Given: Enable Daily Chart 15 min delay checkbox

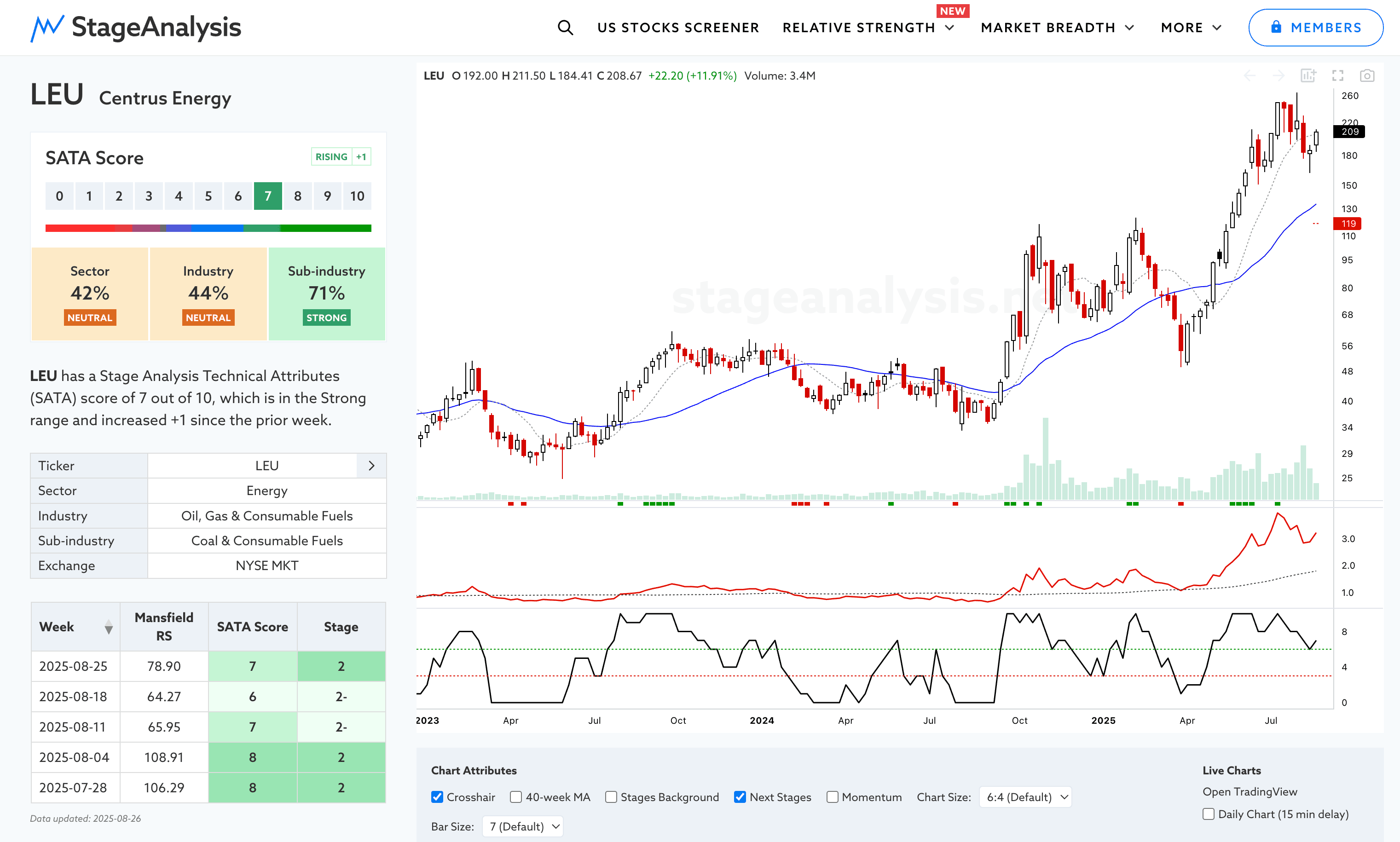Looking at the screenshot, I should pyautogui.click(x=1209, y=814).
